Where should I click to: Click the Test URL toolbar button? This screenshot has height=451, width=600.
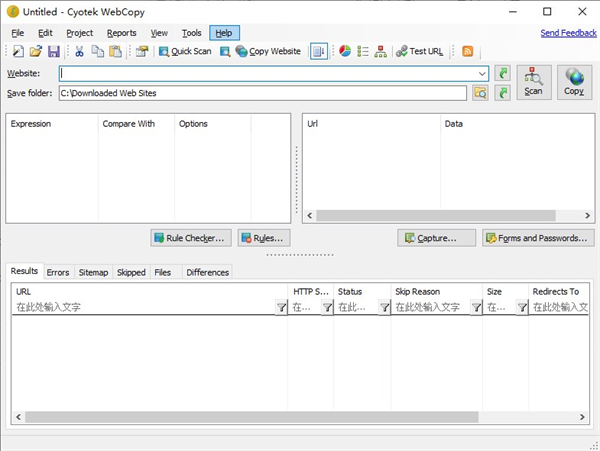point(419,51)
